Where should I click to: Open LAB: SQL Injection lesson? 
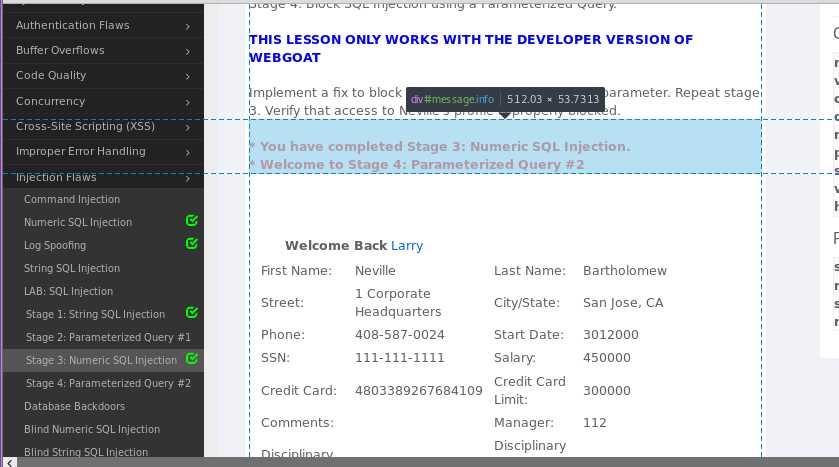68,291
